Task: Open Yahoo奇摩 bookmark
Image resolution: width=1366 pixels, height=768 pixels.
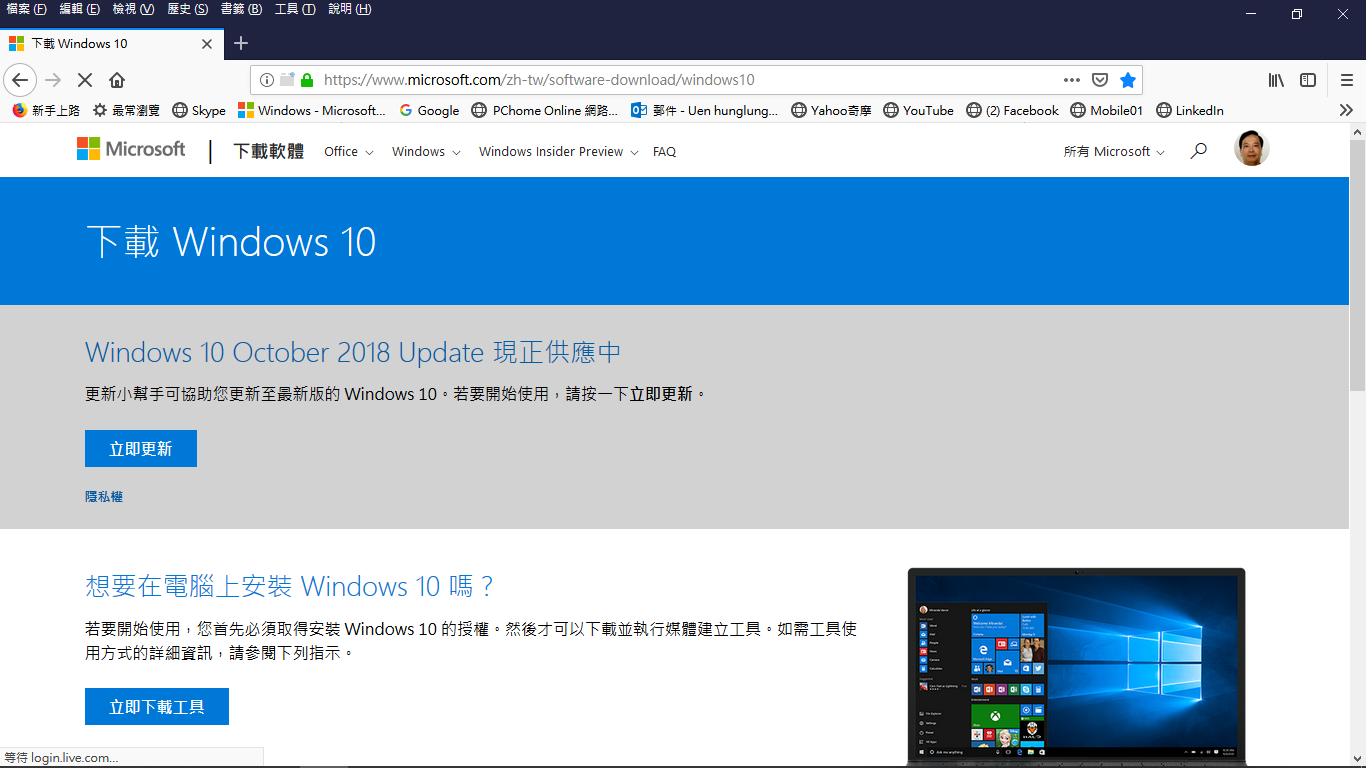Action: (x=833, y=110)
